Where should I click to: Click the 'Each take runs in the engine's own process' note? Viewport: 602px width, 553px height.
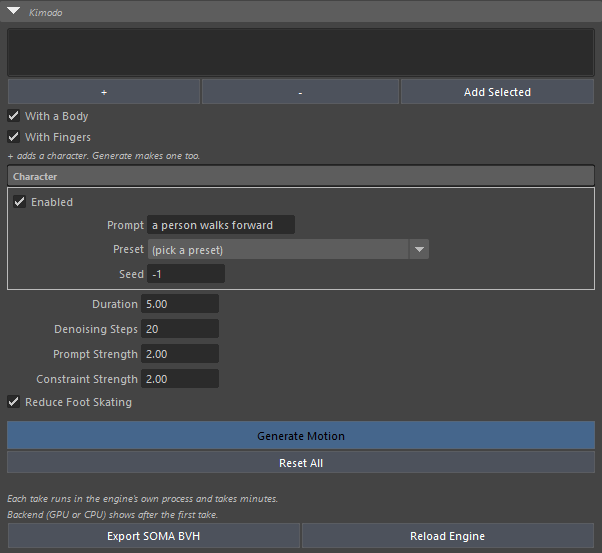point(142,498)
